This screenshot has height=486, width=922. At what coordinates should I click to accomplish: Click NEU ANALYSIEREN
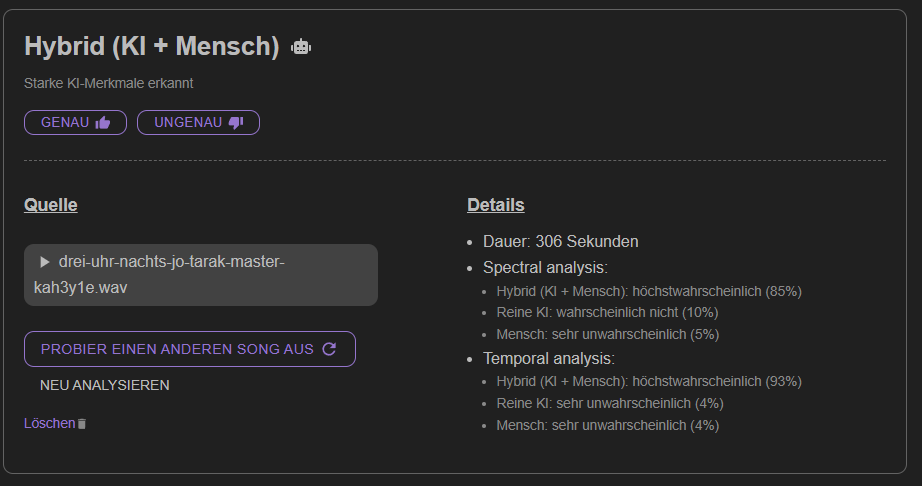click(x=105, y=385)
